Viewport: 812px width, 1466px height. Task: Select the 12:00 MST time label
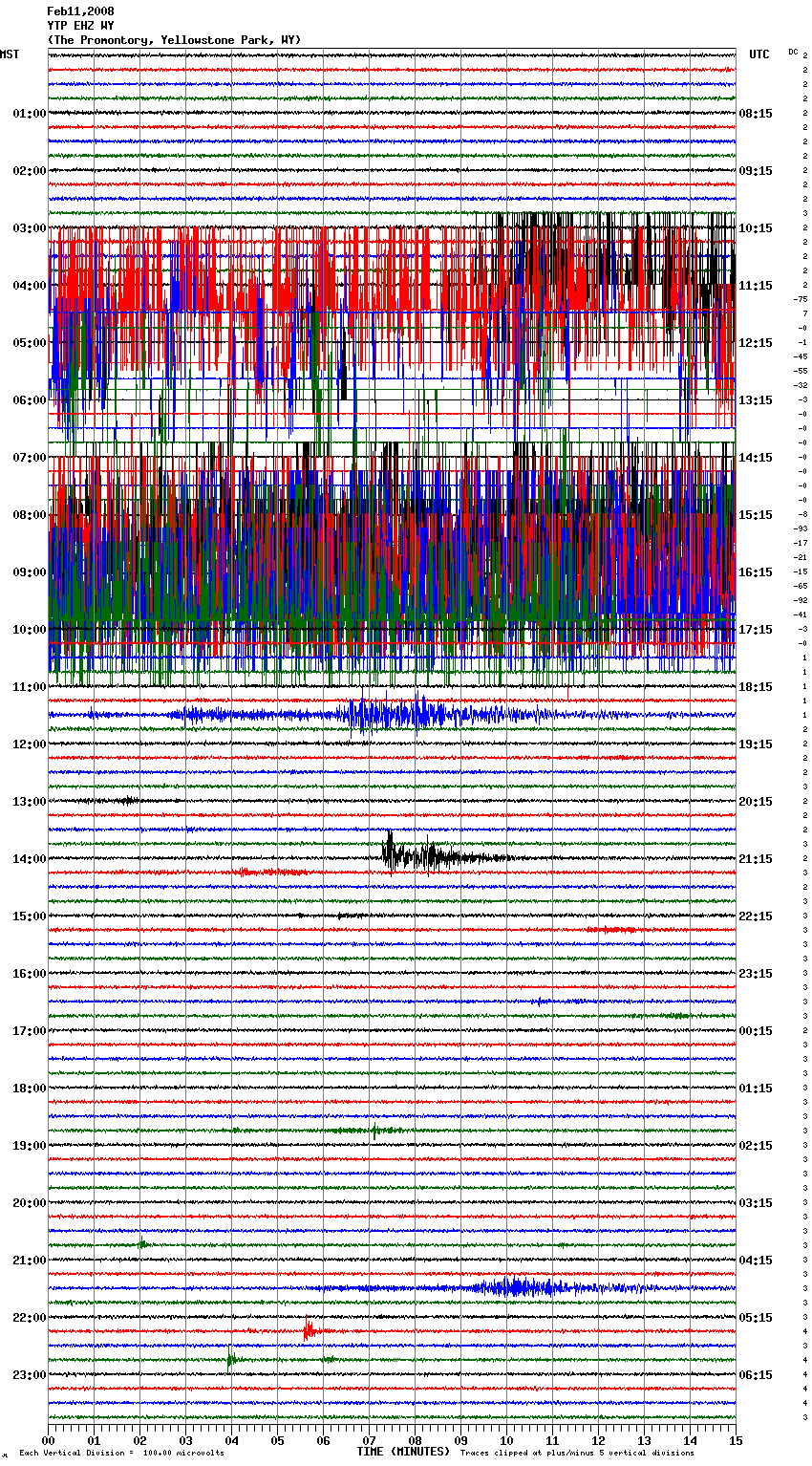tap(30, 744)
